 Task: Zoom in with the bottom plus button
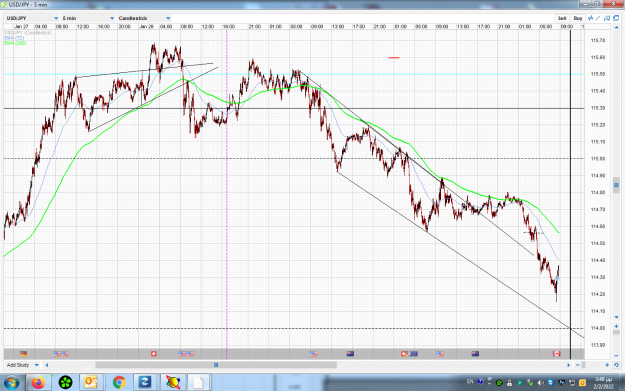pos(607,365)
